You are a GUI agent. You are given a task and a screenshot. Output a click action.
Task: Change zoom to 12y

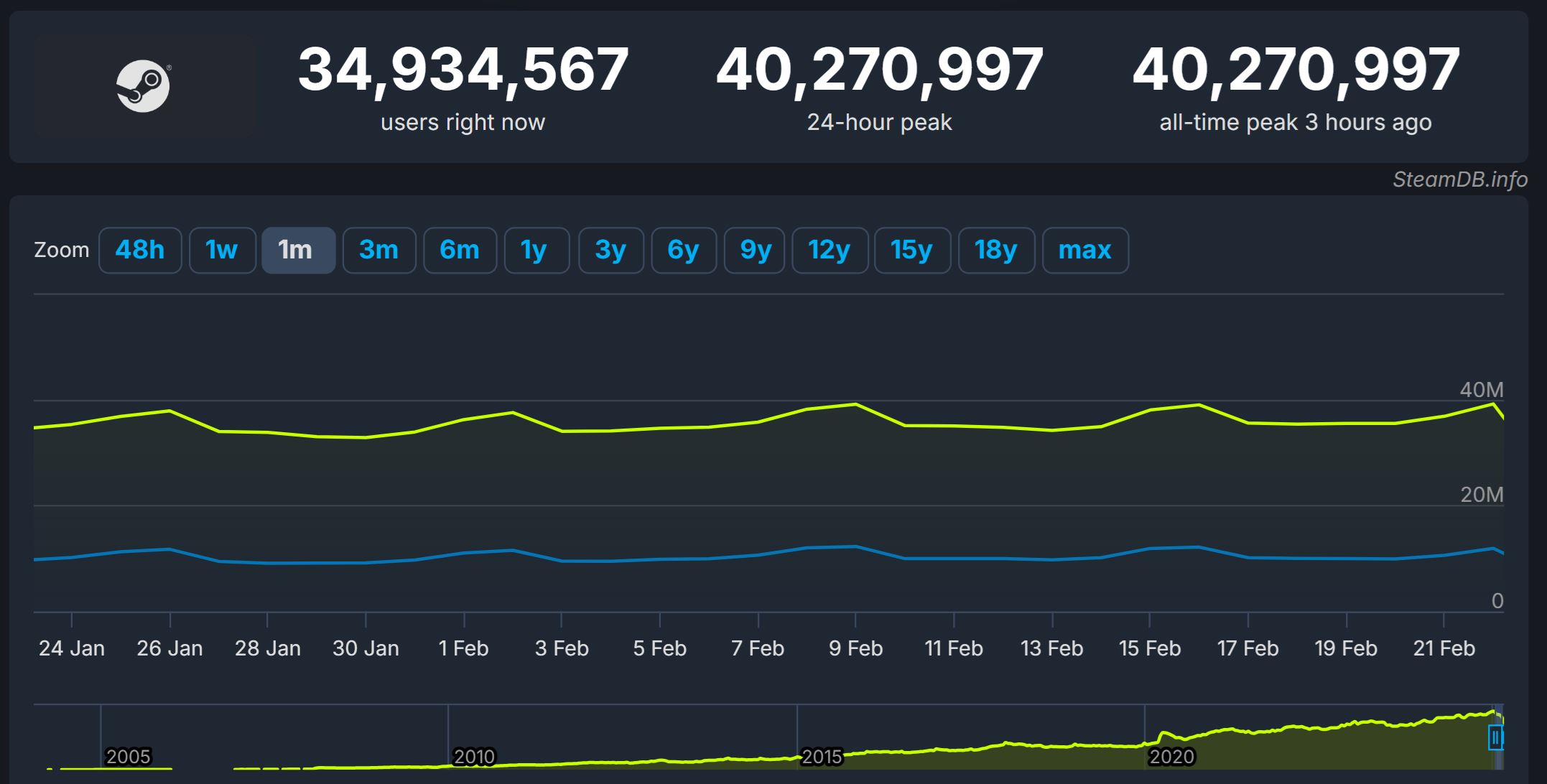pyautogui.click(x=830, y=250)
